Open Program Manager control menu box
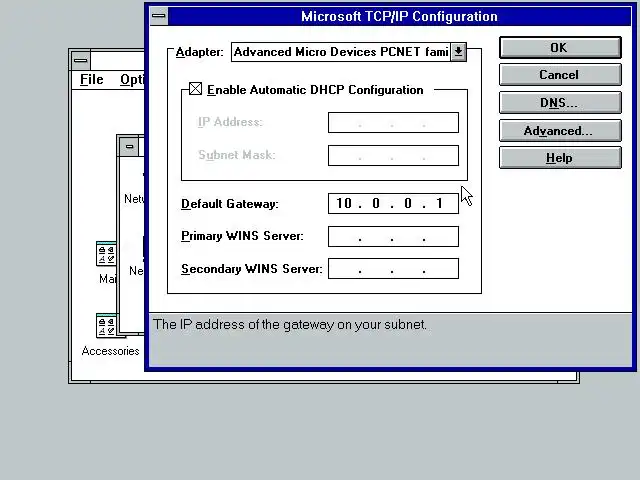 [80, 60]
